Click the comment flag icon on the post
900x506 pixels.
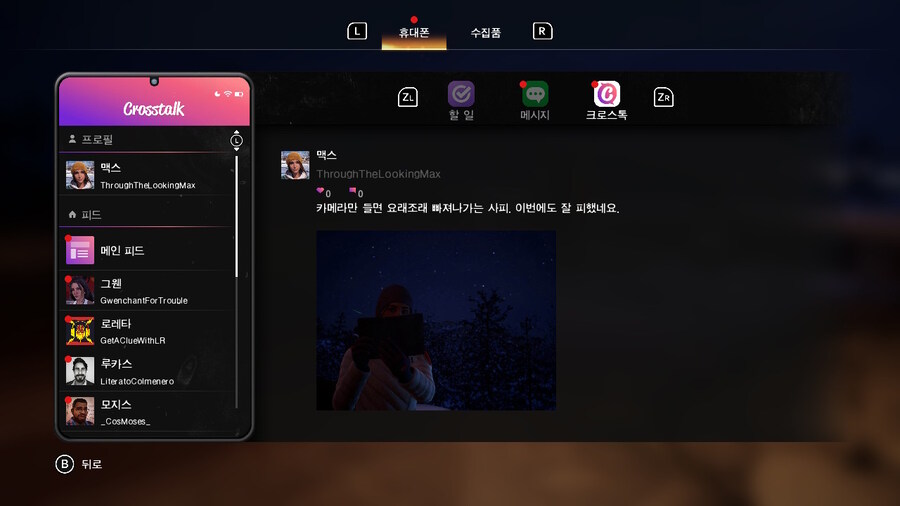[352, 190]
